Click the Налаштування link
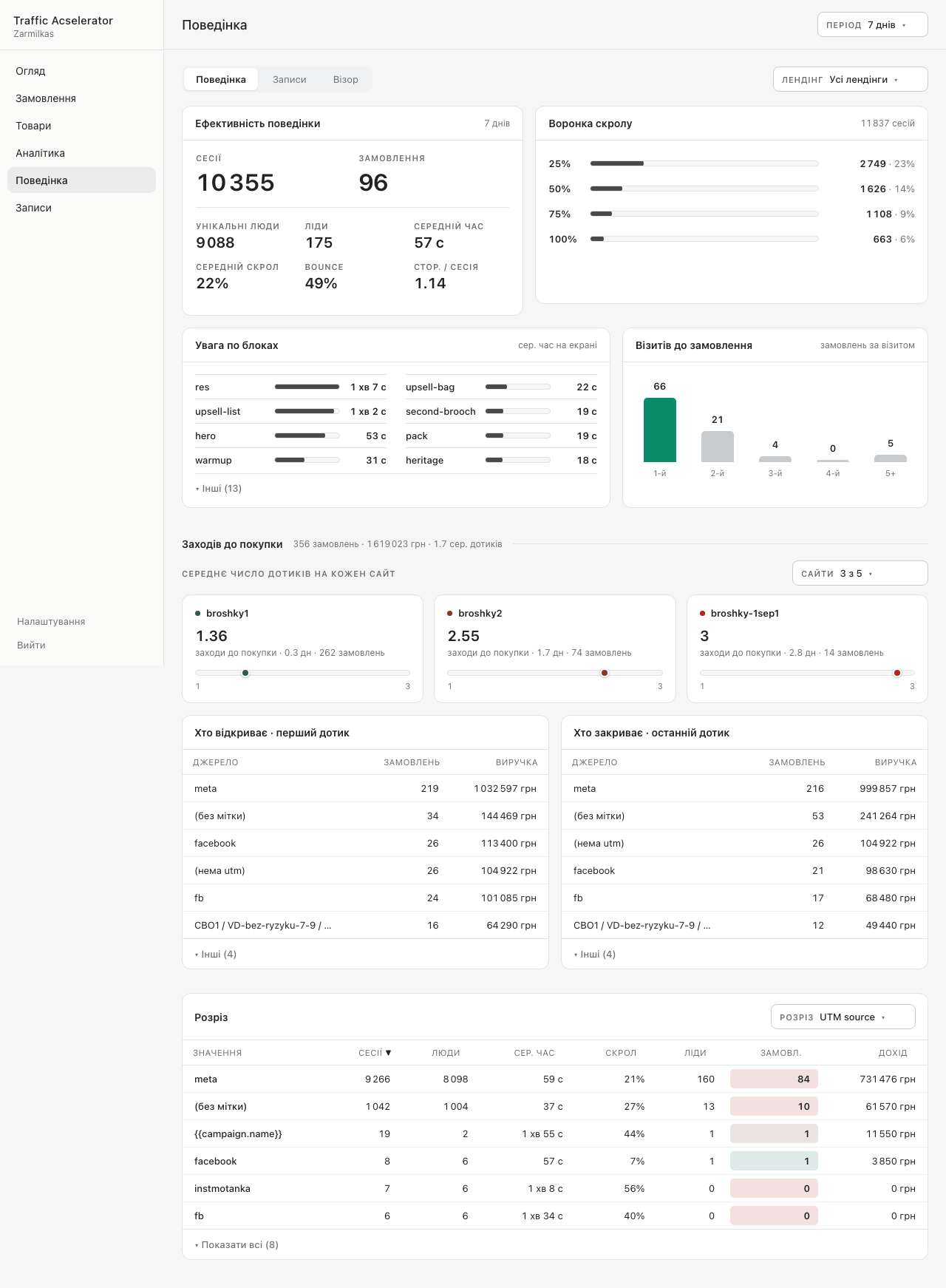946x1288 pixels. [51, 621]
